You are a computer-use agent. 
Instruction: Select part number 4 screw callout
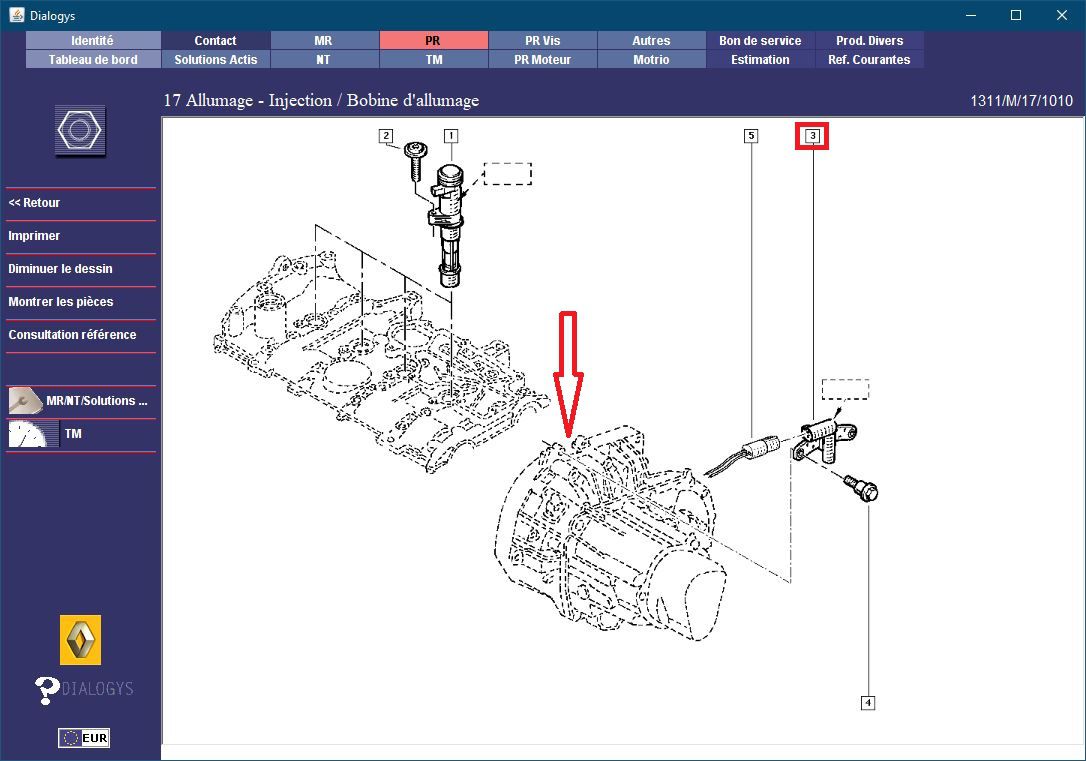click(x=867, y=703)
